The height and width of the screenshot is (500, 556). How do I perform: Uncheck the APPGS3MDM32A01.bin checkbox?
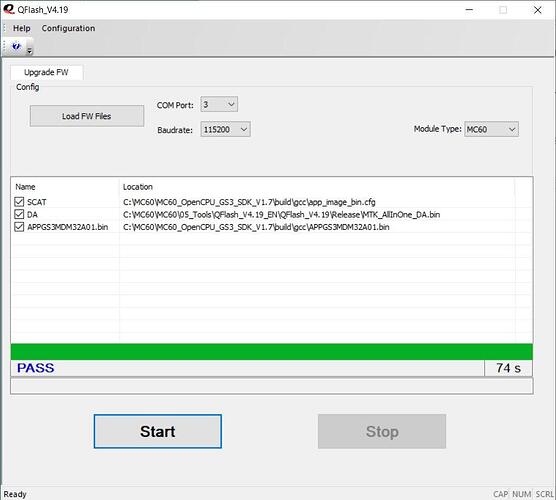[19, 227]
